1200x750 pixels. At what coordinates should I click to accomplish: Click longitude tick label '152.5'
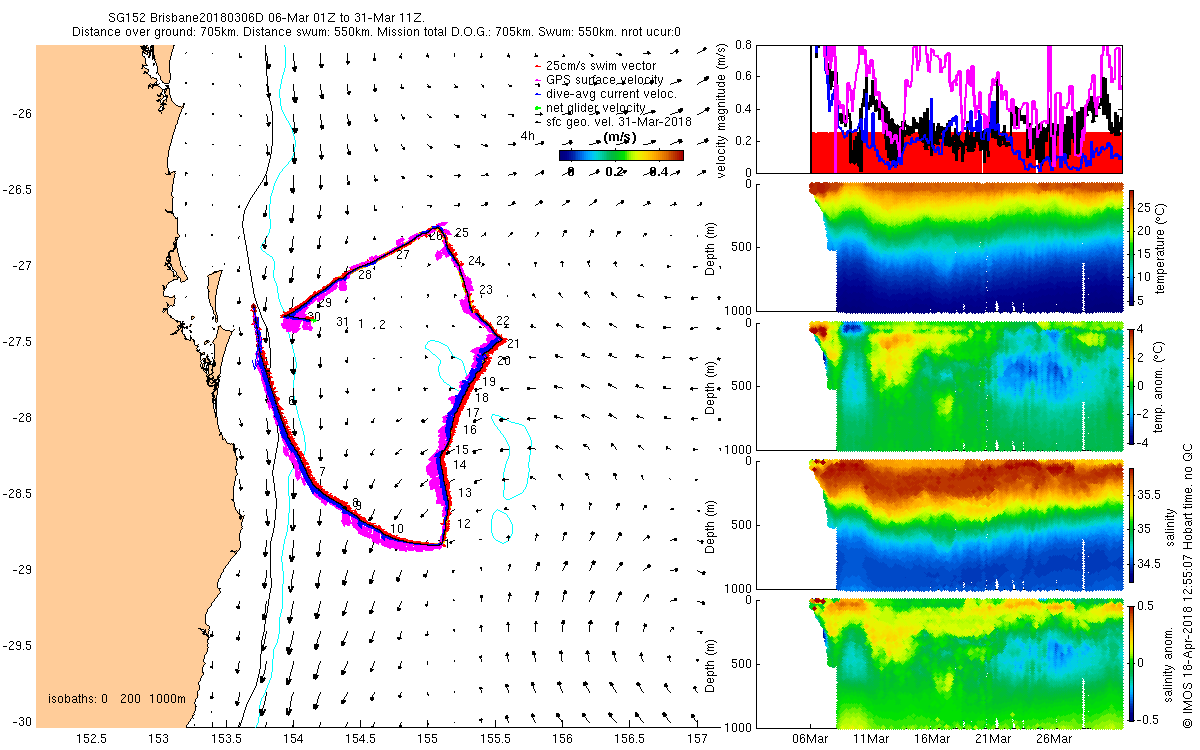[x=91, y=740]
